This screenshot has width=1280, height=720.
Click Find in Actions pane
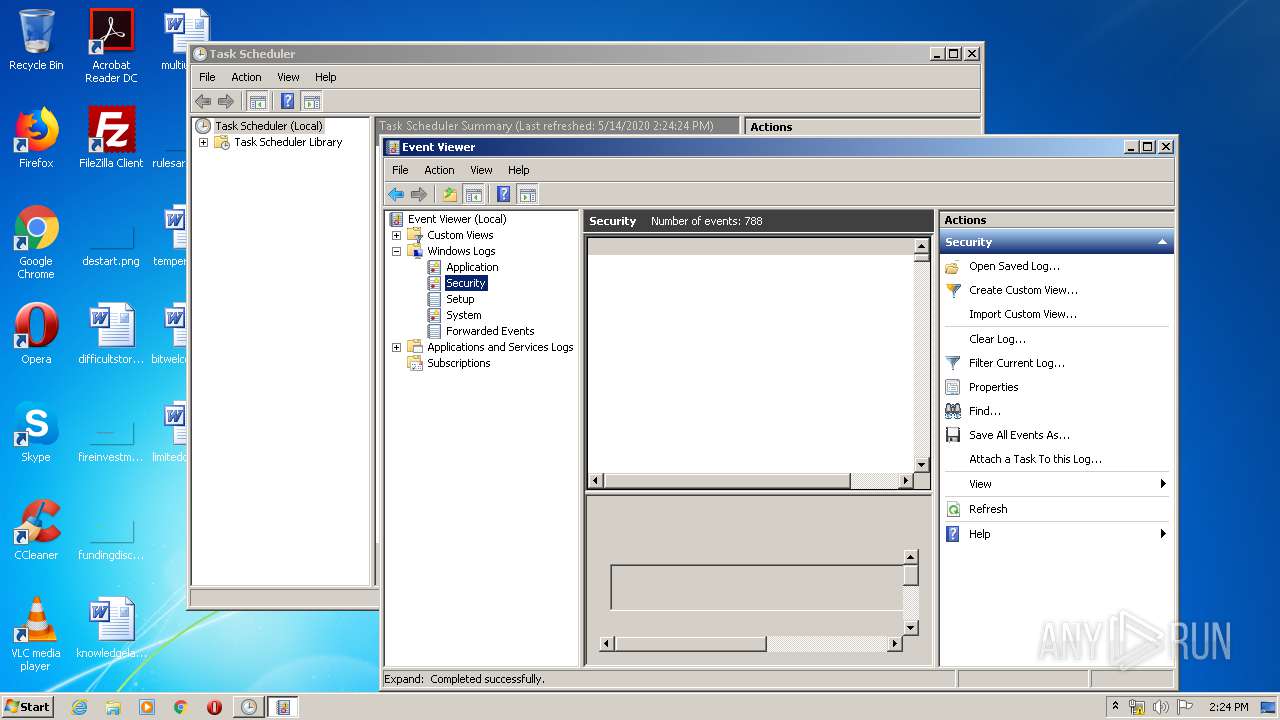pos(984,411)
